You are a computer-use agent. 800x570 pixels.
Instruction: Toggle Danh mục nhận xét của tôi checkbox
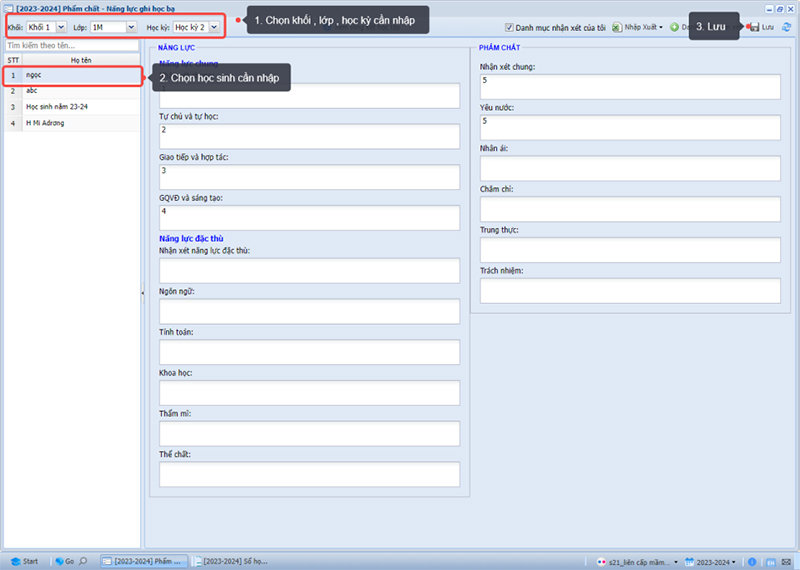coord(509,28)
